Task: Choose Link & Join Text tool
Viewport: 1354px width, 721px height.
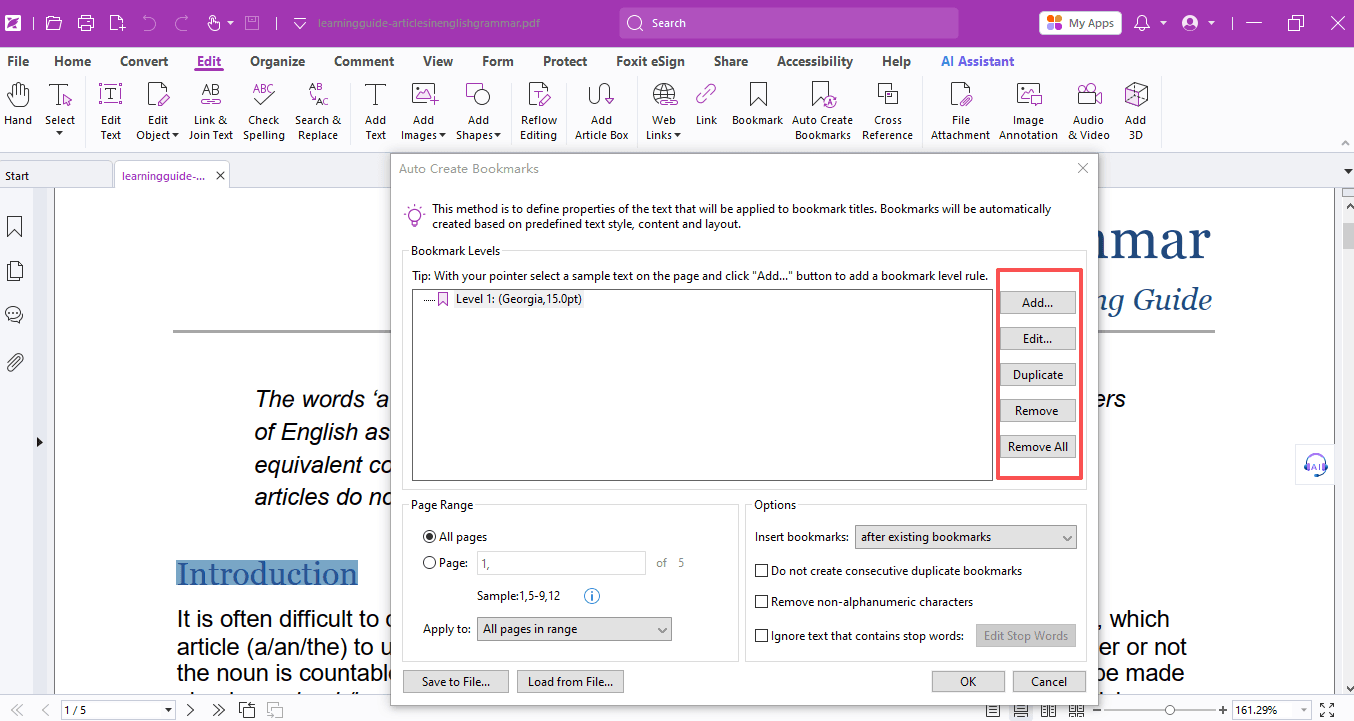Action: coord(211,111)
